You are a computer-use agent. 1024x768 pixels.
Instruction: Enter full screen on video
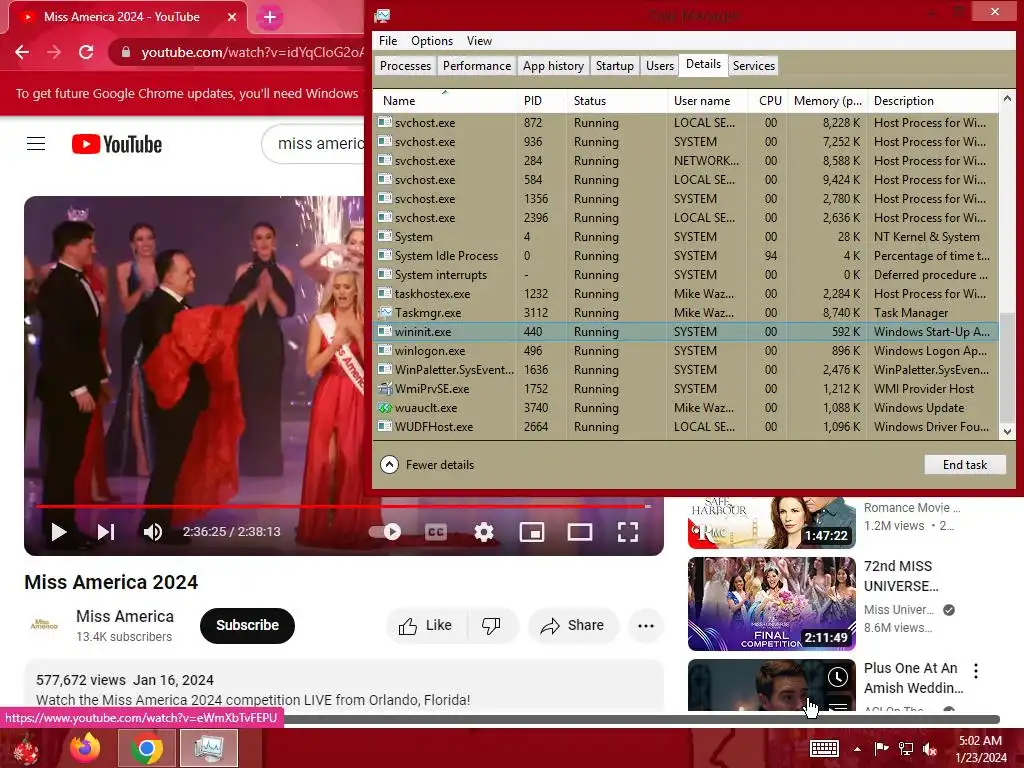click(x=628, y=532)
